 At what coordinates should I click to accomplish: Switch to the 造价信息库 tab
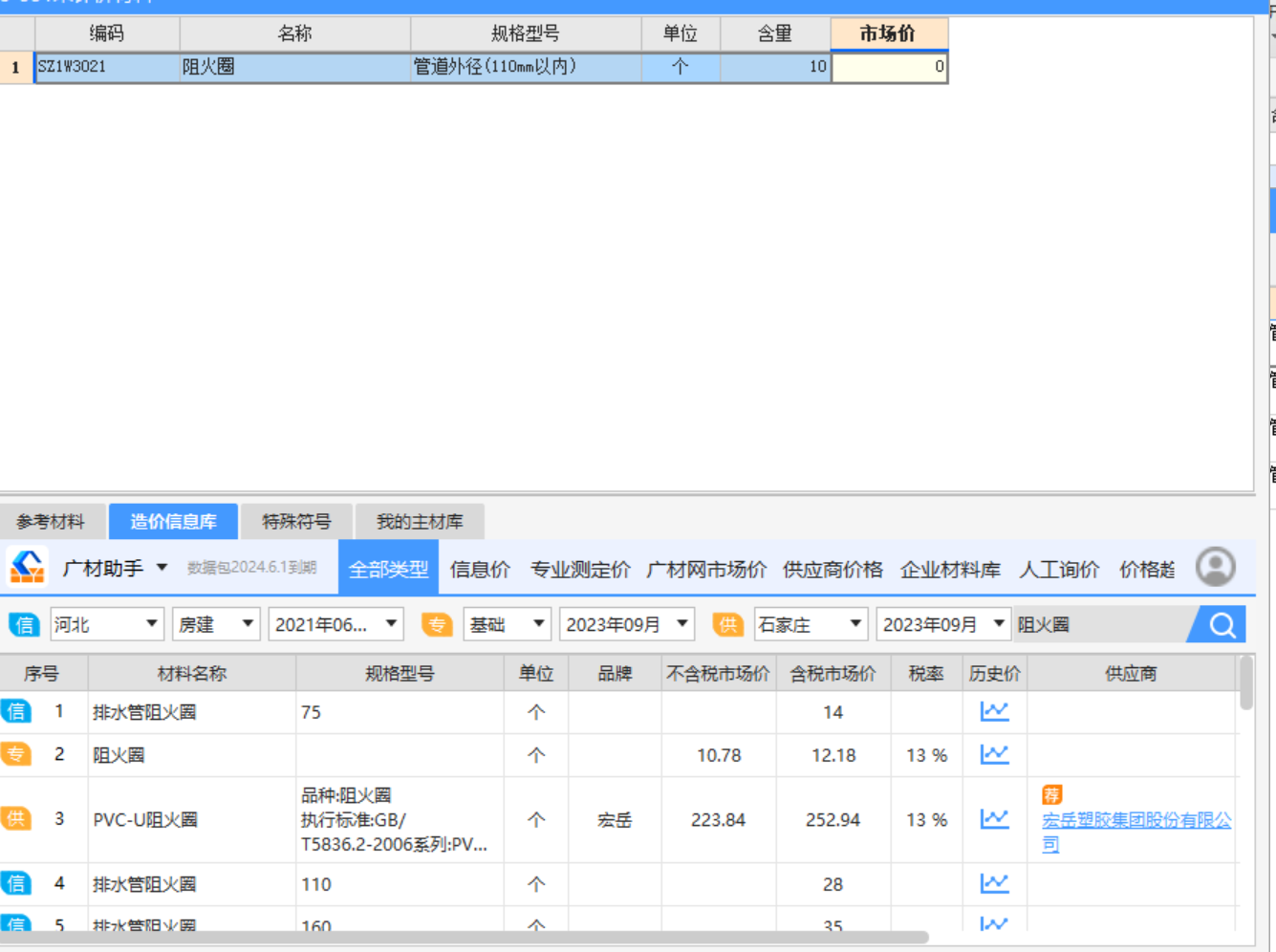click(173, 522)
